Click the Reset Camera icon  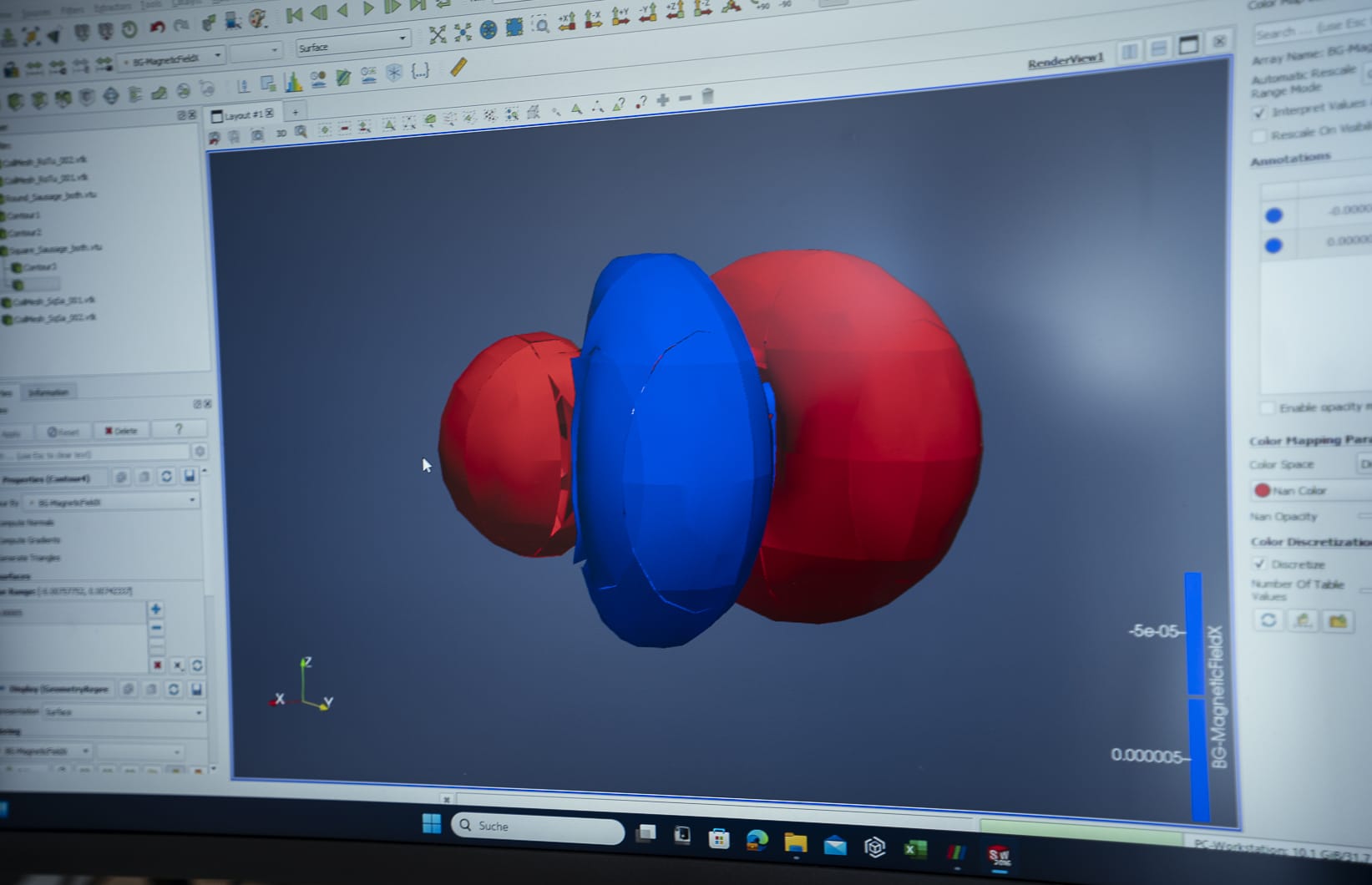pyautogui.click(x=437, y=34)
